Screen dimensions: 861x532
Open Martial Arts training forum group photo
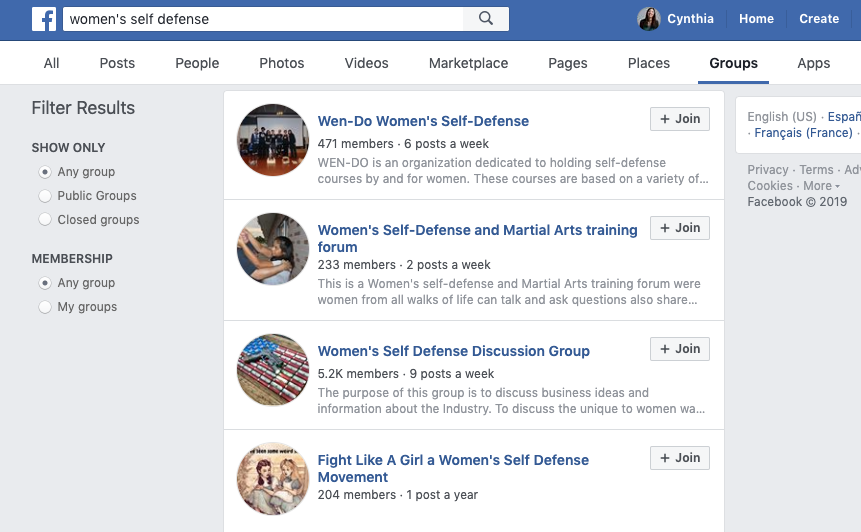[x=273, y=249]
